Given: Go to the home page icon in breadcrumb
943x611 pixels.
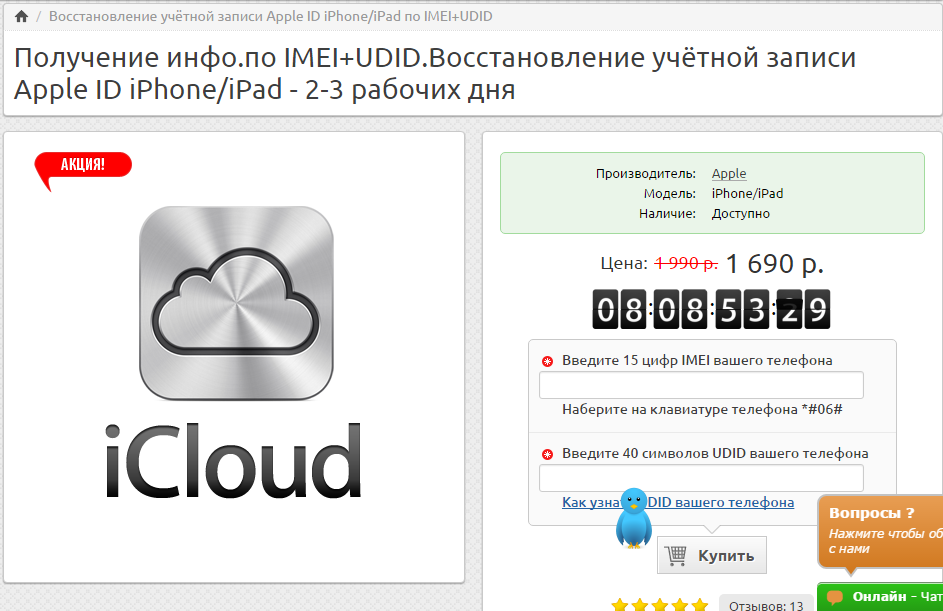Looking at the screenshot, I should pyautogui.click(x=22, y=16).
